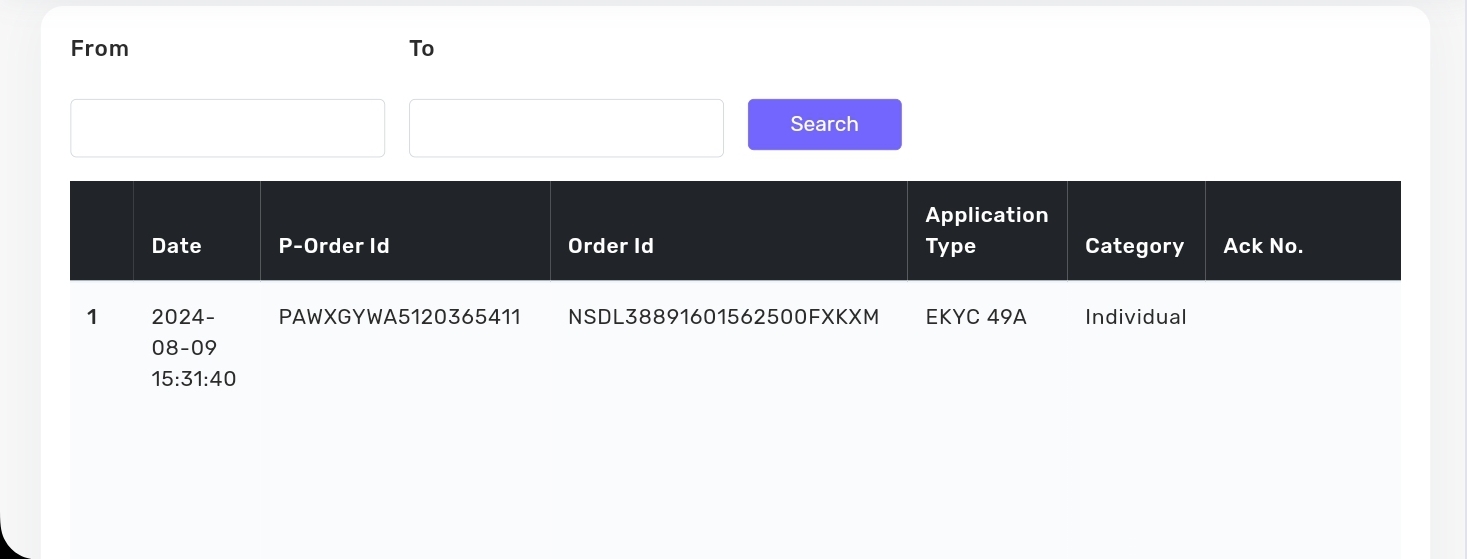Click the Category column header
The height and width of the screenshot is (559, 1467).
tap(1134, 246)
